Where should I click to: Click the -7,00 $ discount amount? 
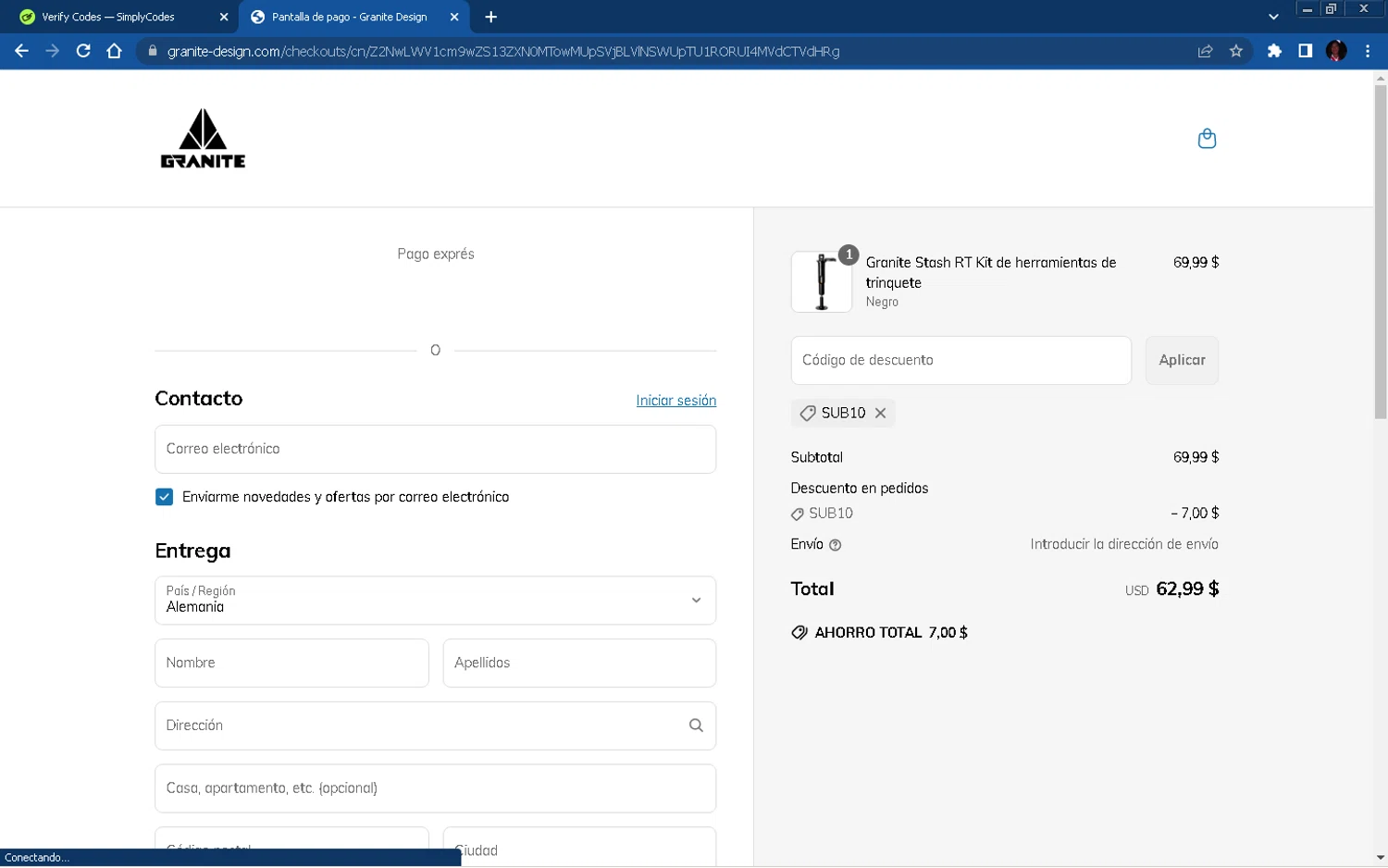[x=1195, y=514]
